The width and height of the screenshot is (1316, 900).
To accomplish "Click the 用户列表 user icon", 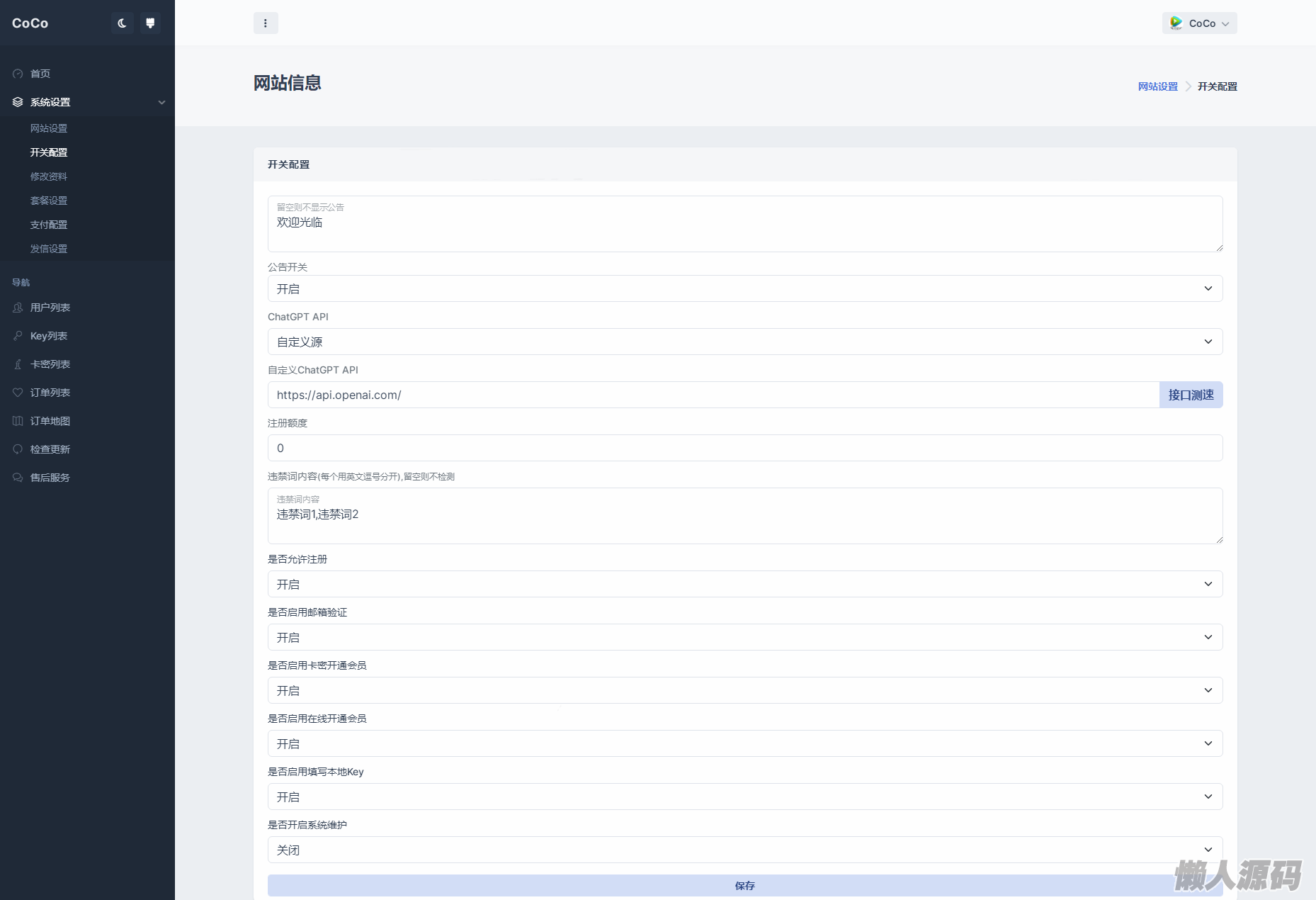I will (18, 308).
